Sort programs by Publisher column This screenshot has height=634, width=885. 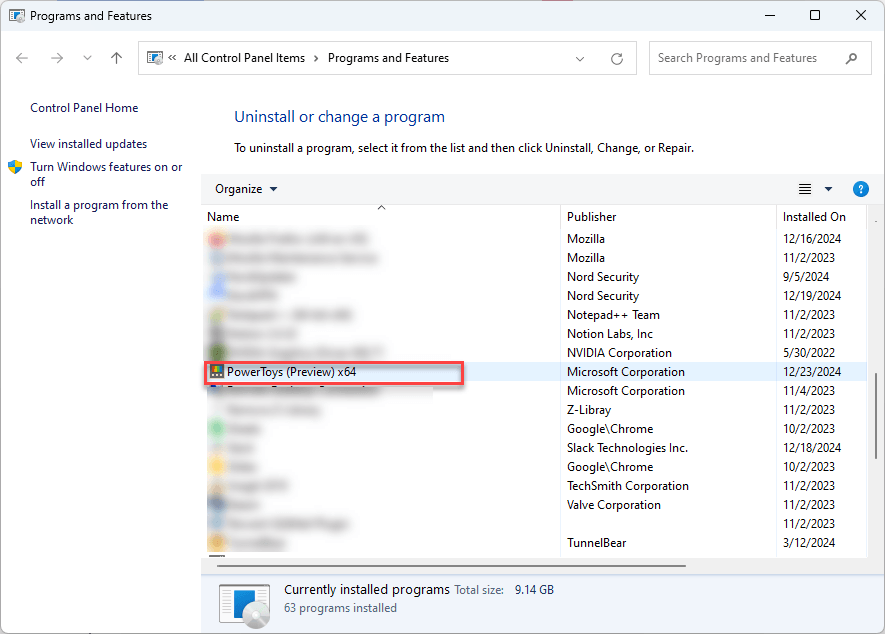coord(591,217)
